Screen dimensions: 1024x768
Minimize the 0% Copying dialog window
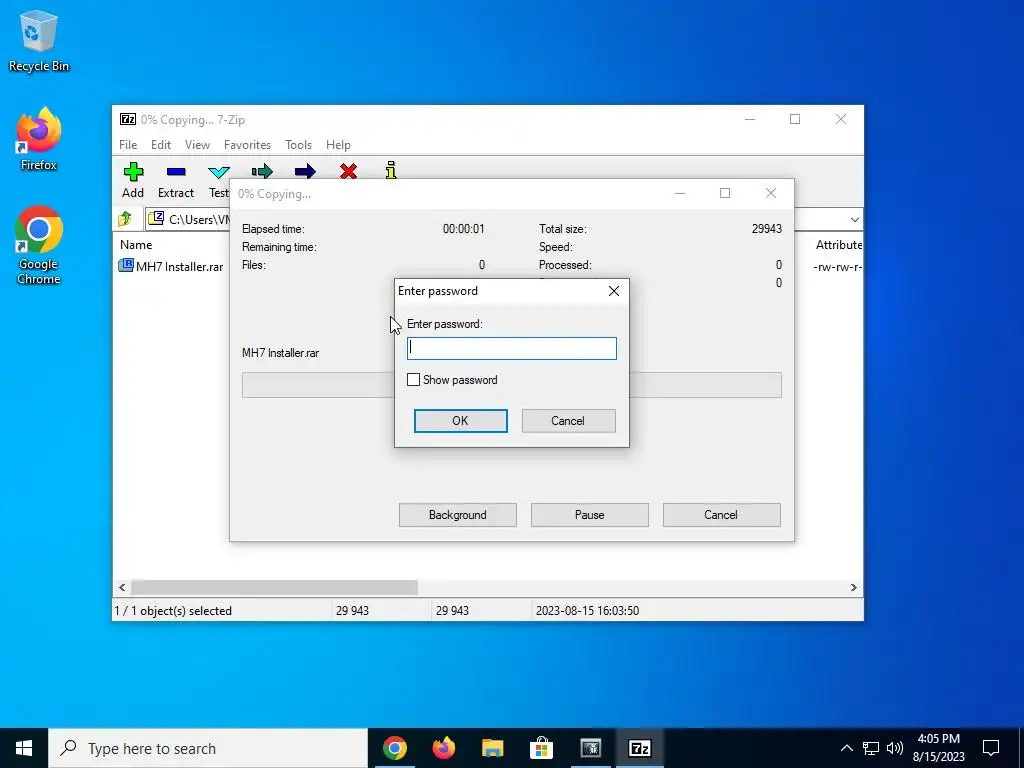pyautogui.click(x=680, y=193)
